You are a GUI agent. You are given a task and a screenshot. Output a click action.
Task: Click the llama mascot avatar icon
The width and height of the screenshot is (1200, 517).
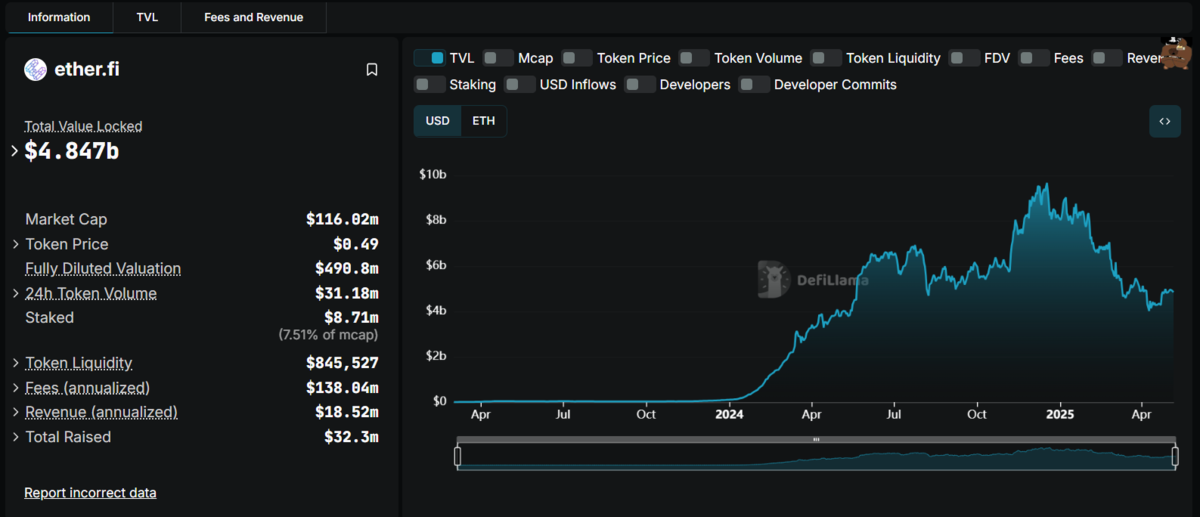1175,52
